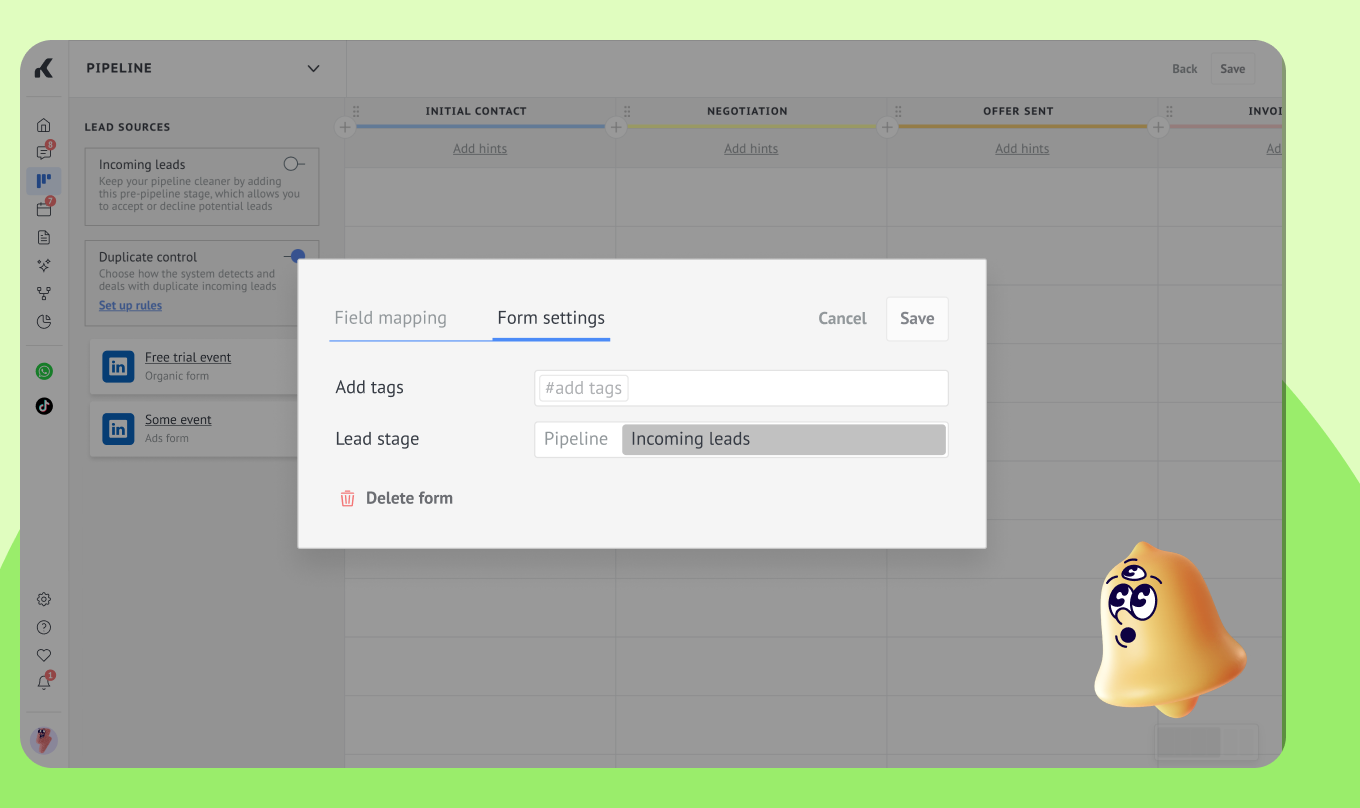Select the Form settings tab
This screenshot has width=1360, height=808.
point(551,318)
